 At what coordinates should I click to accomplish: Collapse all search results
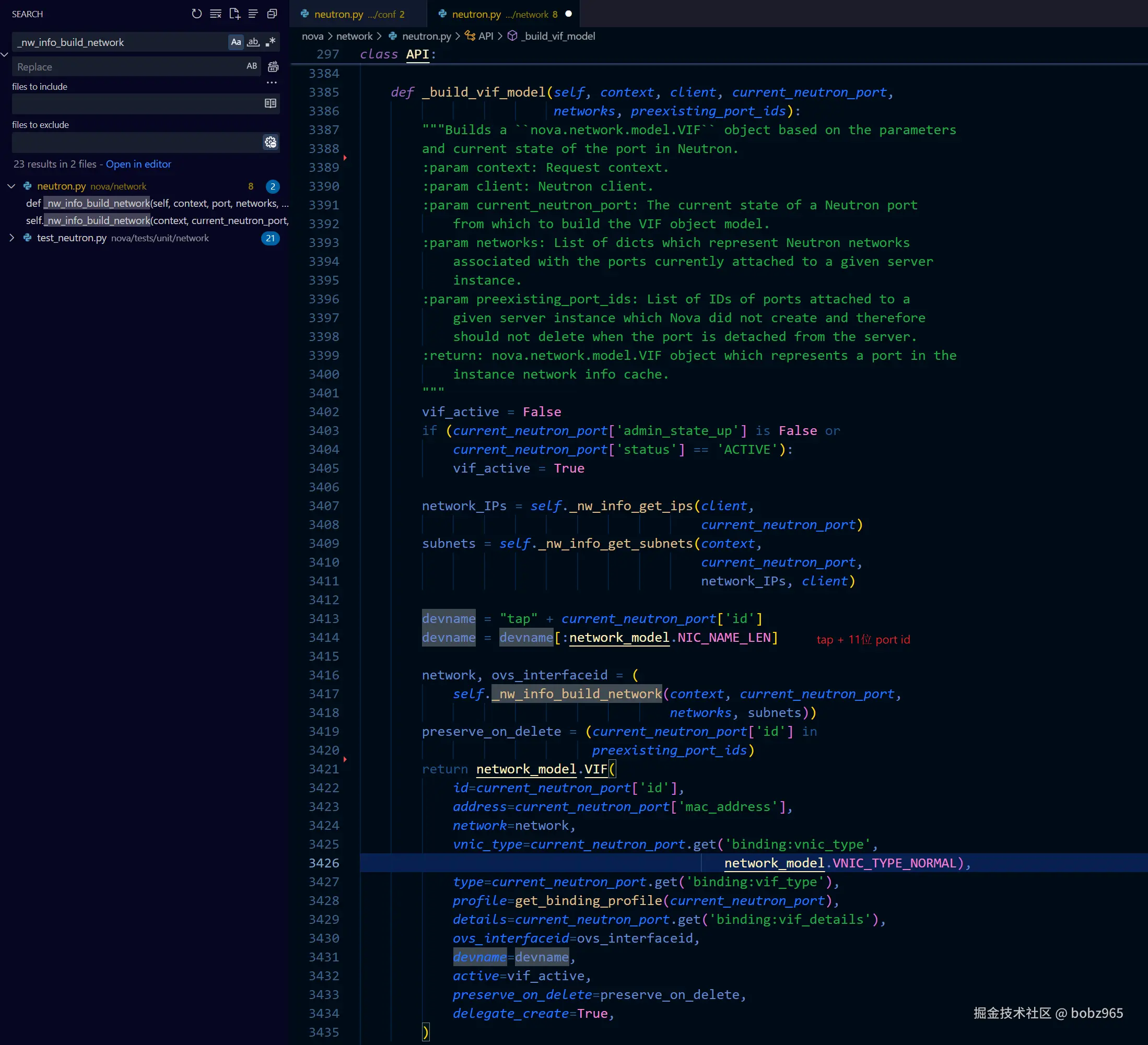coord(272,14)
